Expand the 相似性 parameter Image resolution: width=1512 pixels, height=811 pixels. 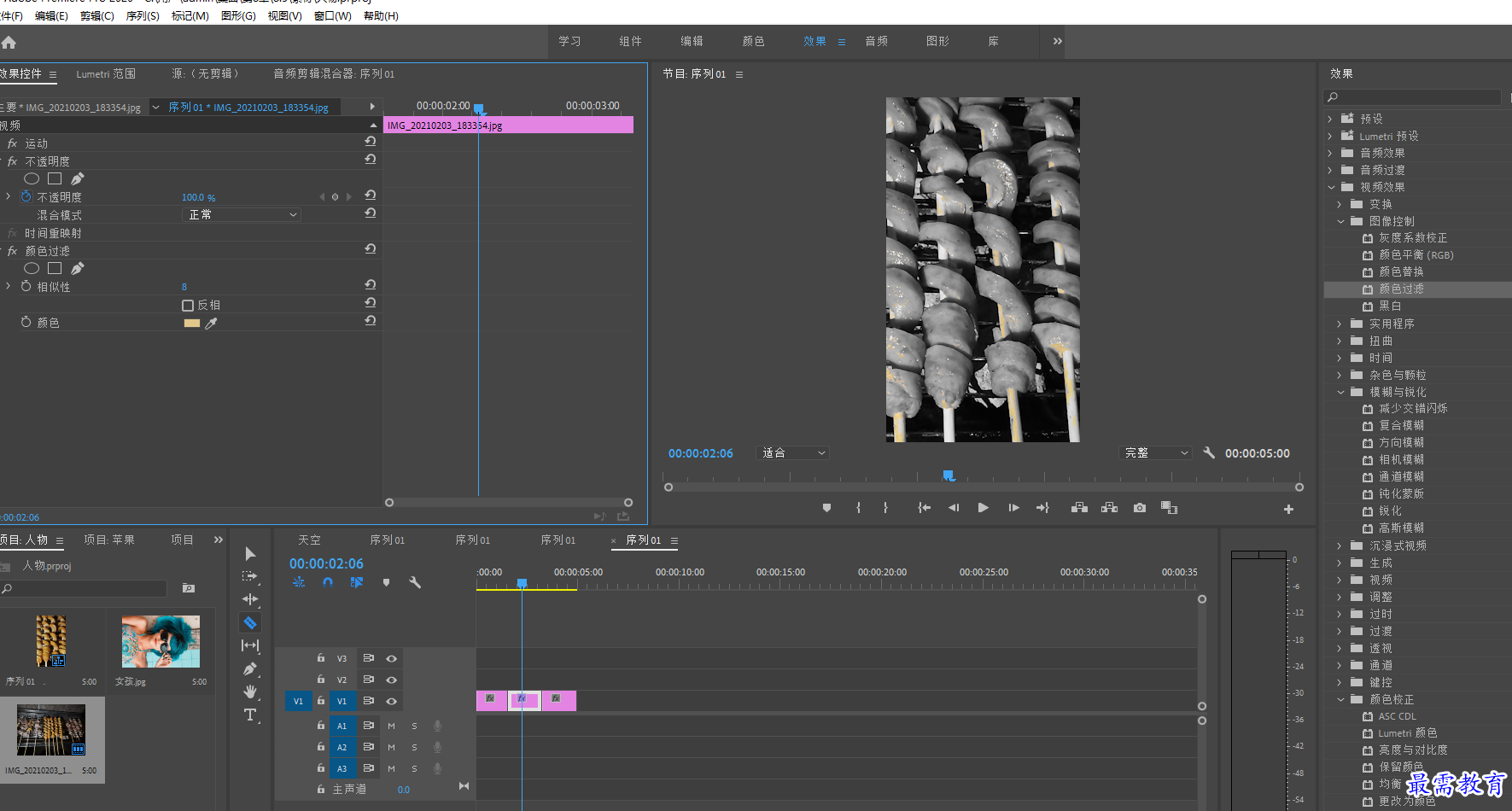point(9,286)
